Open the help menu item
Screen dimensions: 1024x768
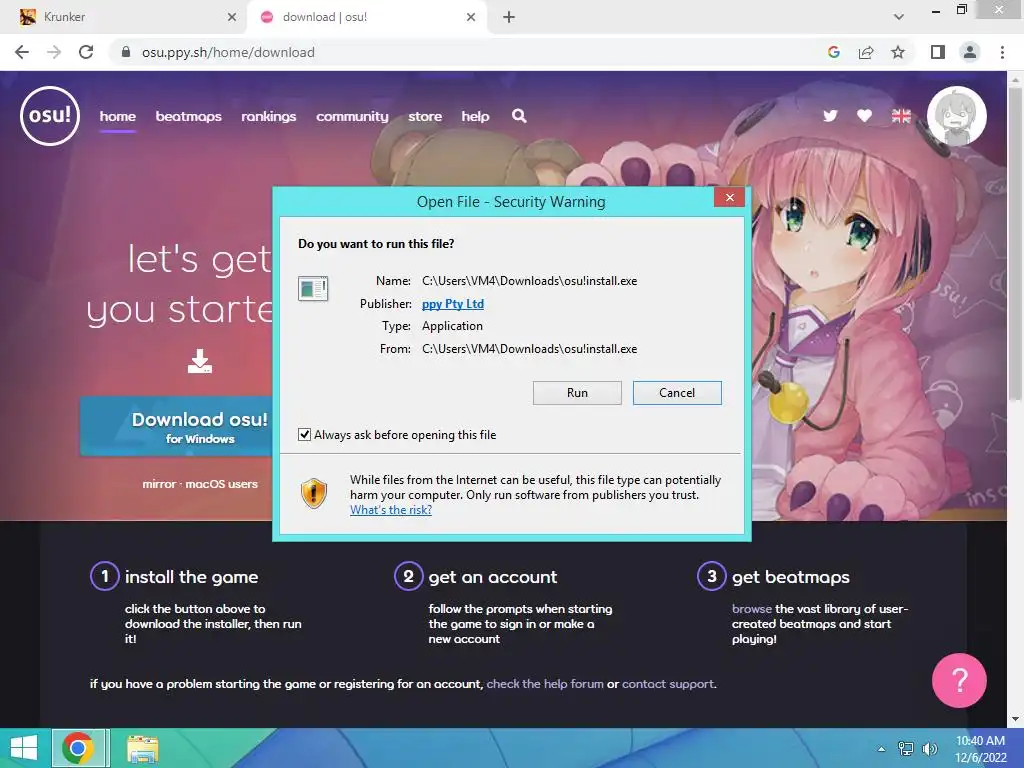coord(475,116)
